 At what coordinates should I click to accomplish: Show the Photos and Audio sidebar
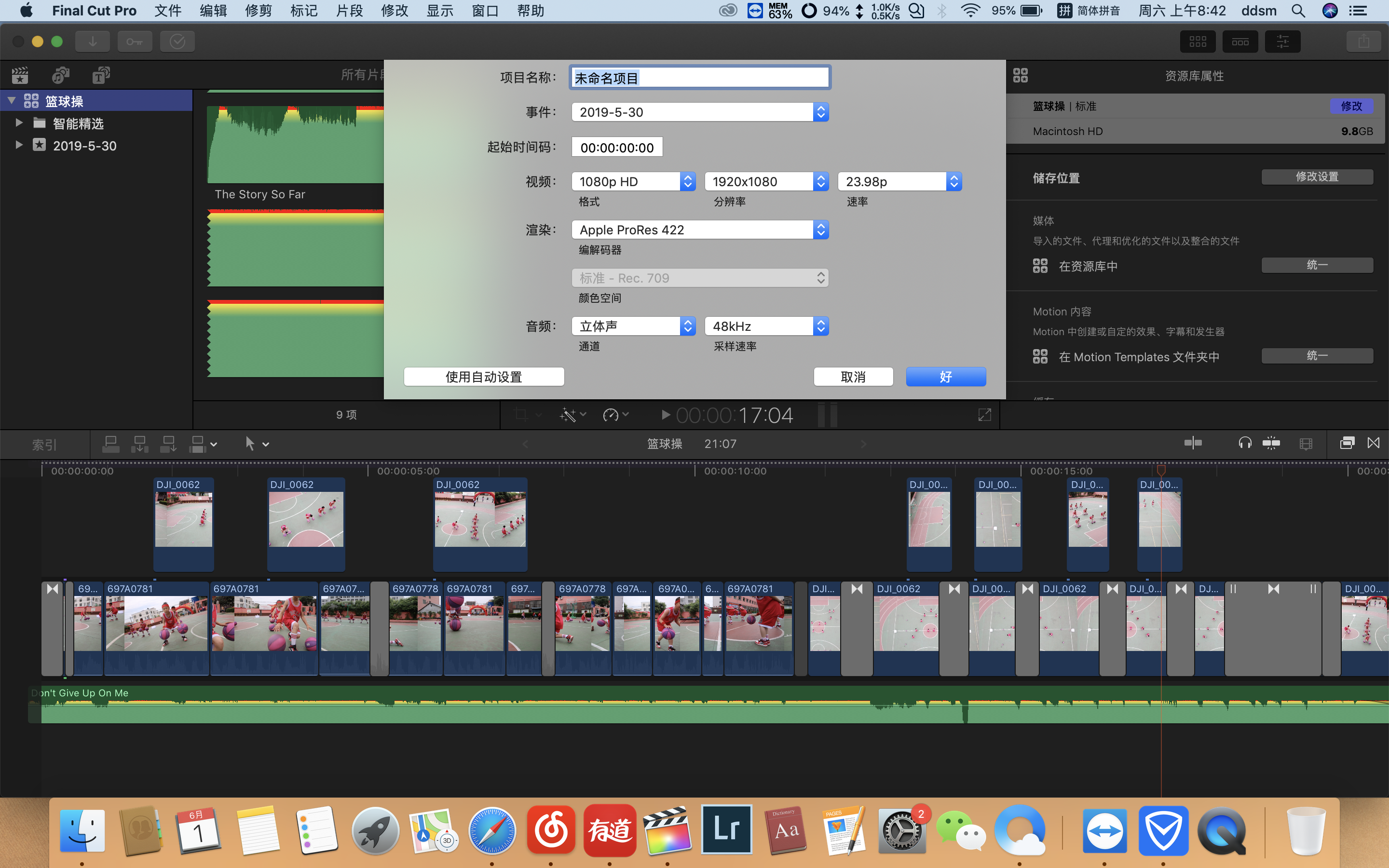pyautogui.click(x=60, y=75)
